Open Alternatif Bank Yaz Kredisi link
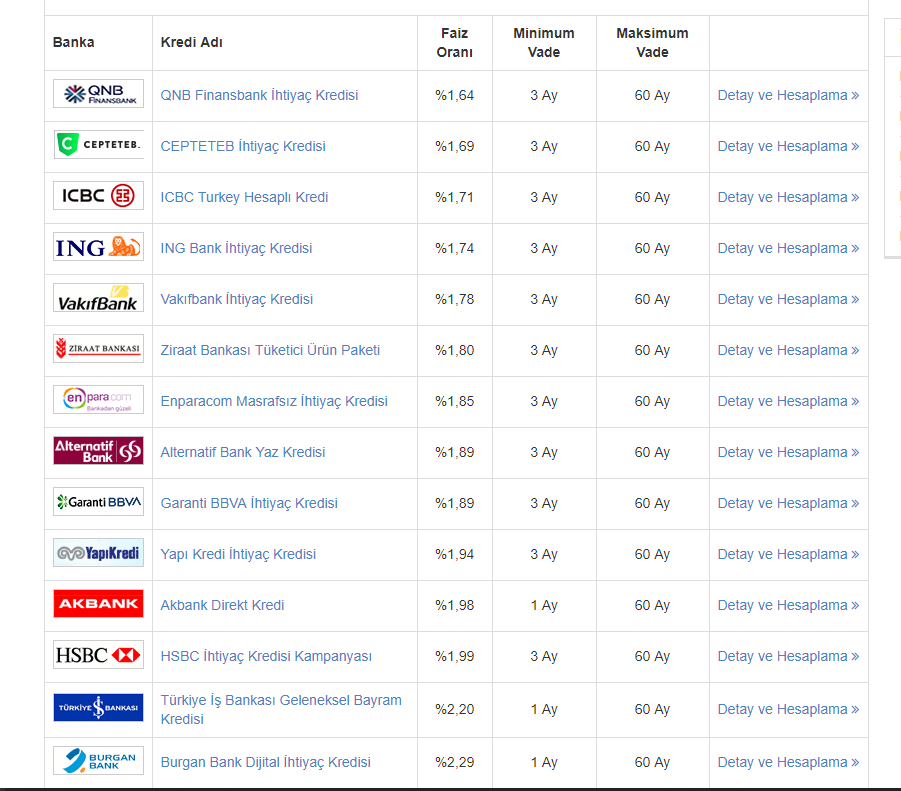 (x=242, y=452)
